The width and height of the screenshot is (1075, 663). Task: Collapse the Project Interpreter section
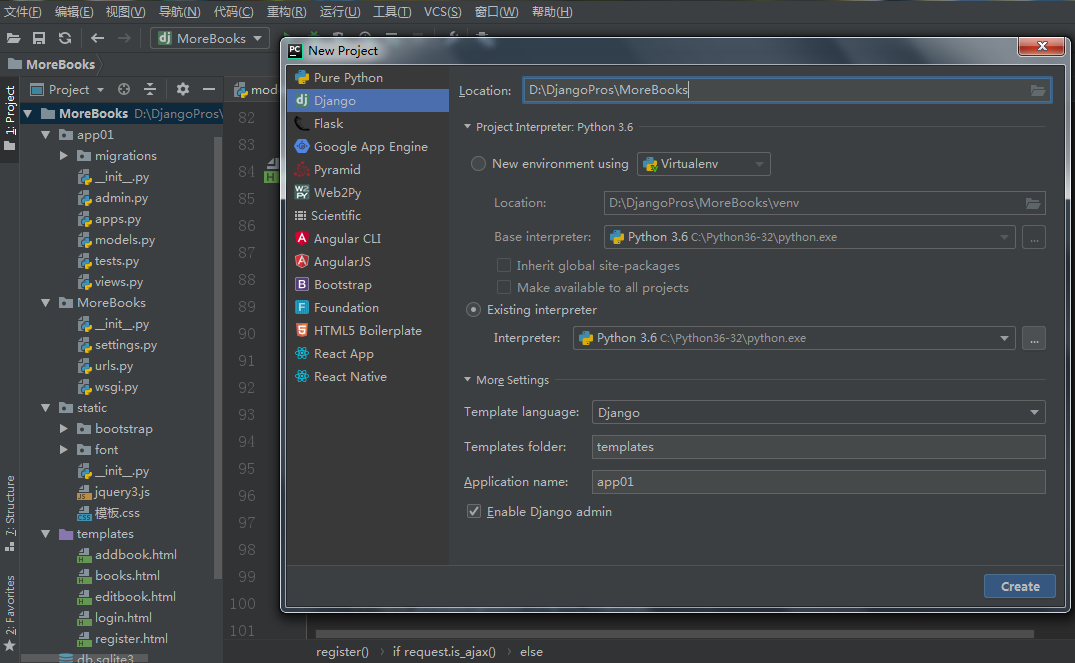468,127
